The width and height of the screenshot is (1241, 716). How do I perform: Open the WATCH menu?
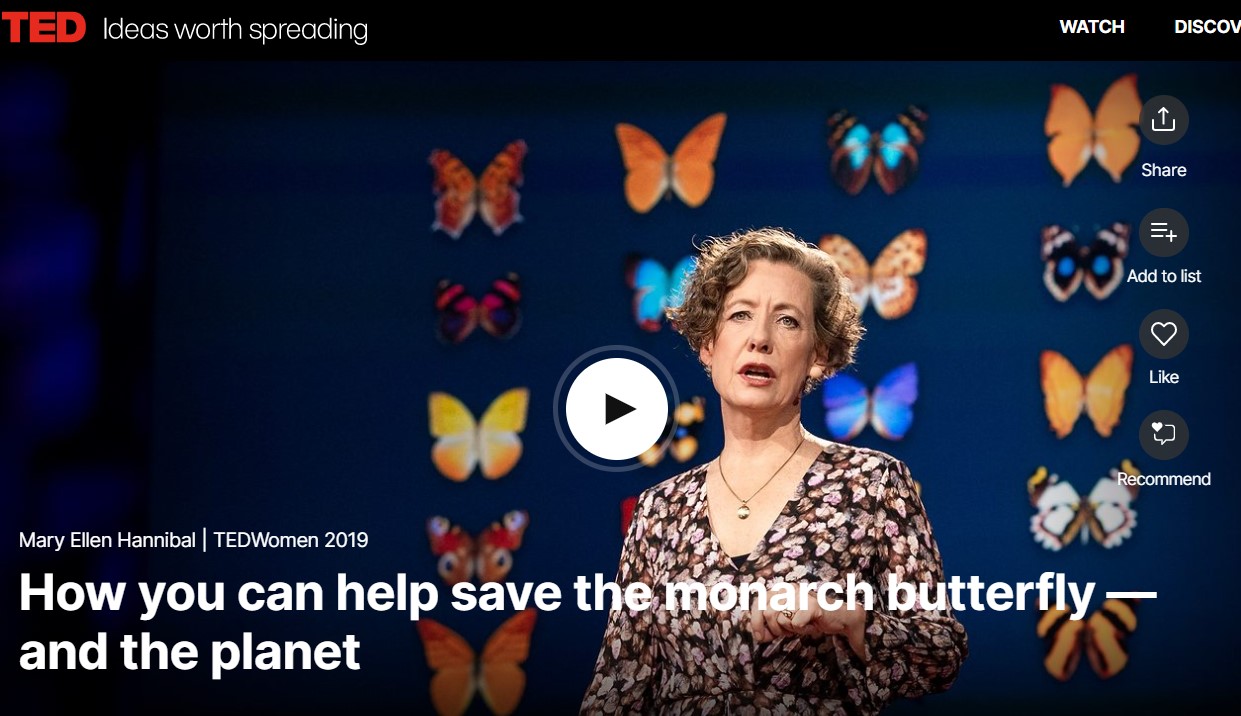(x=1092, y=27)
